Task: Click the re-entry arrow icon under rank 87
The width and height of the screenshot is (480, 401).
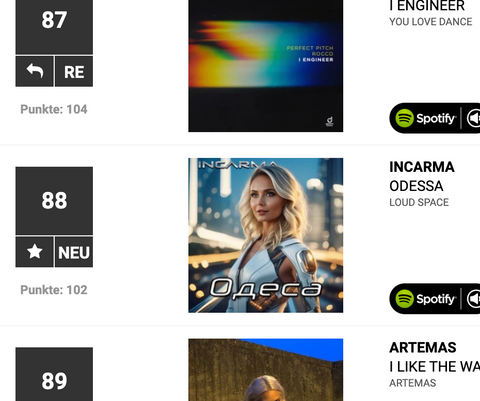Action: pyautogui.click(x=34, y=71)
